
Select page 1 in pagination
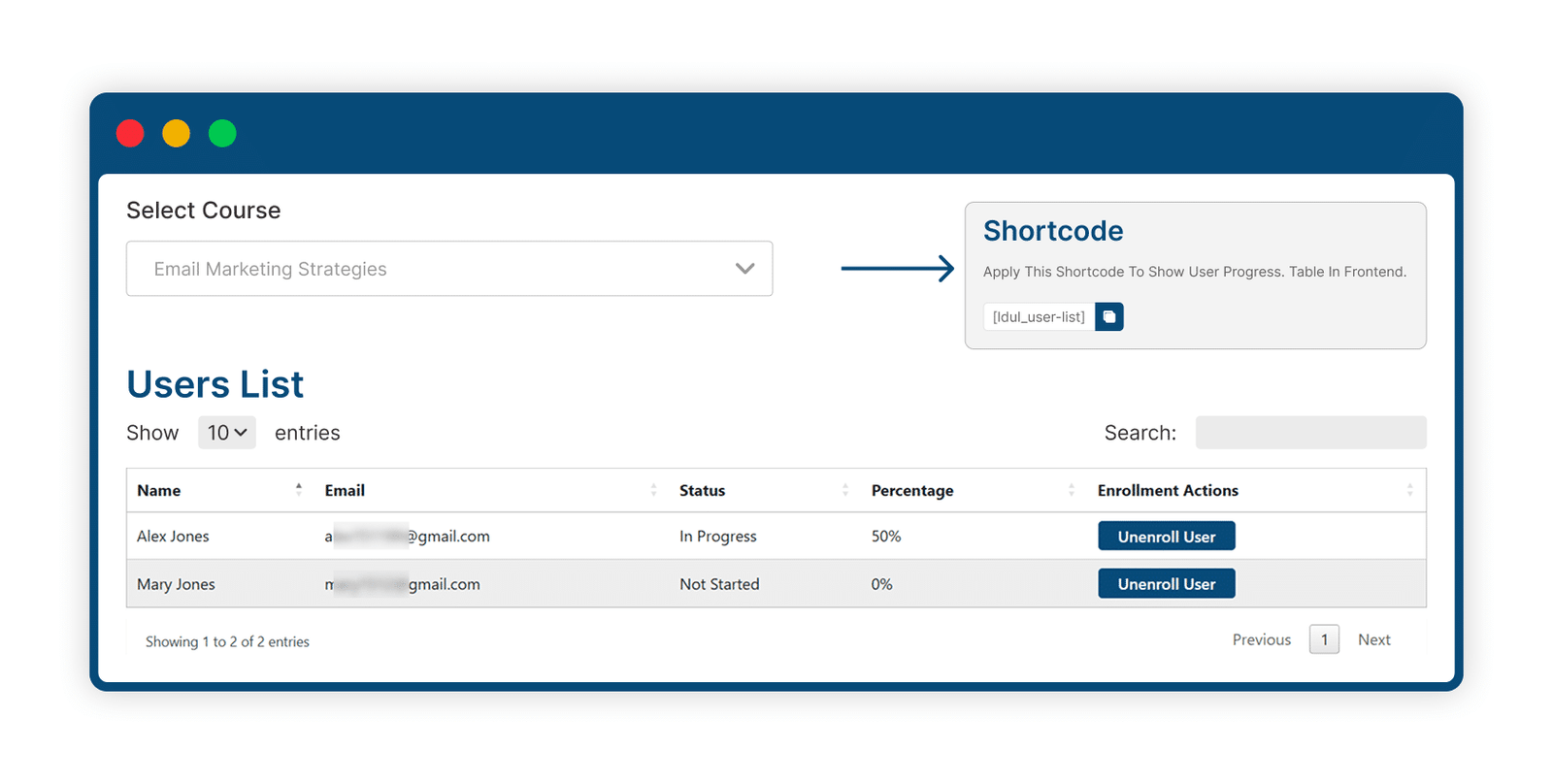[x=1324, y=639]
